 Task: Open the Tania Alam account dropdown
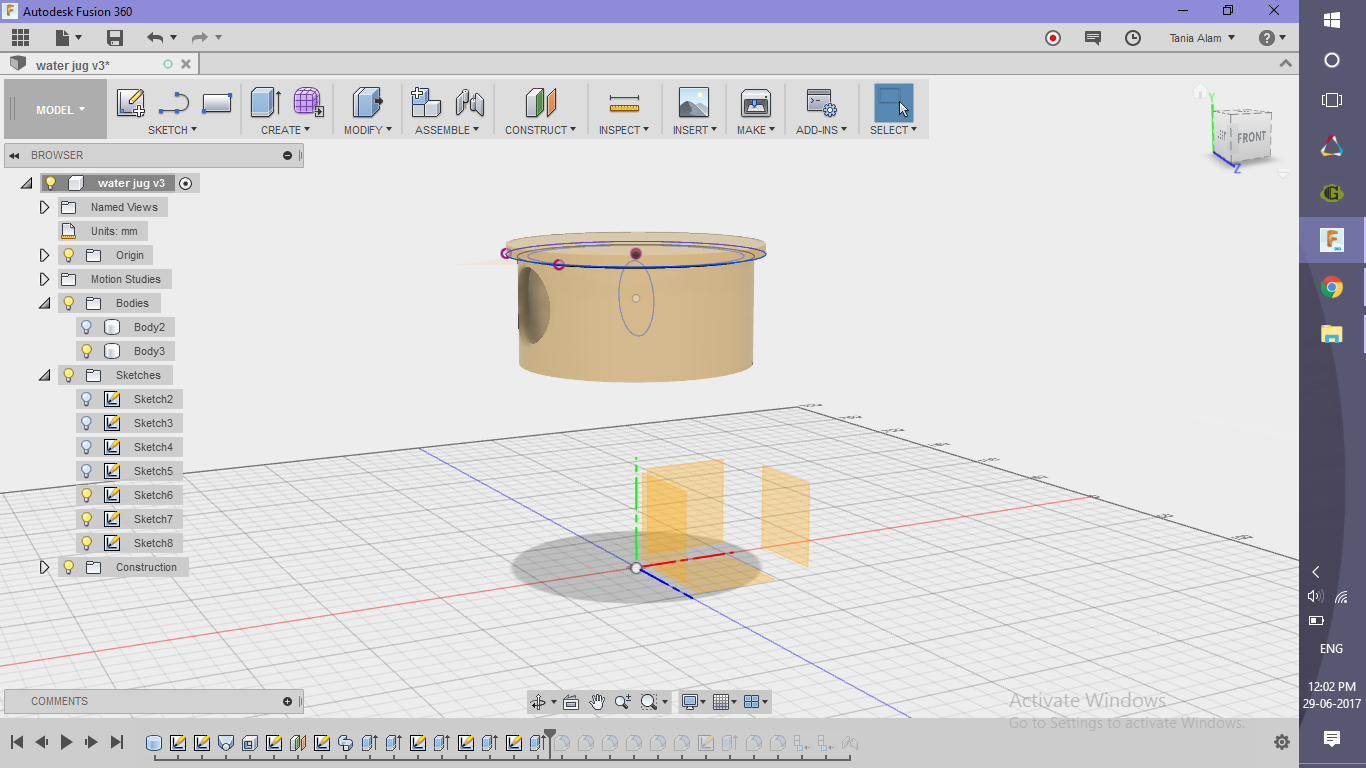pyautogui.click(x=1202, y=38)
